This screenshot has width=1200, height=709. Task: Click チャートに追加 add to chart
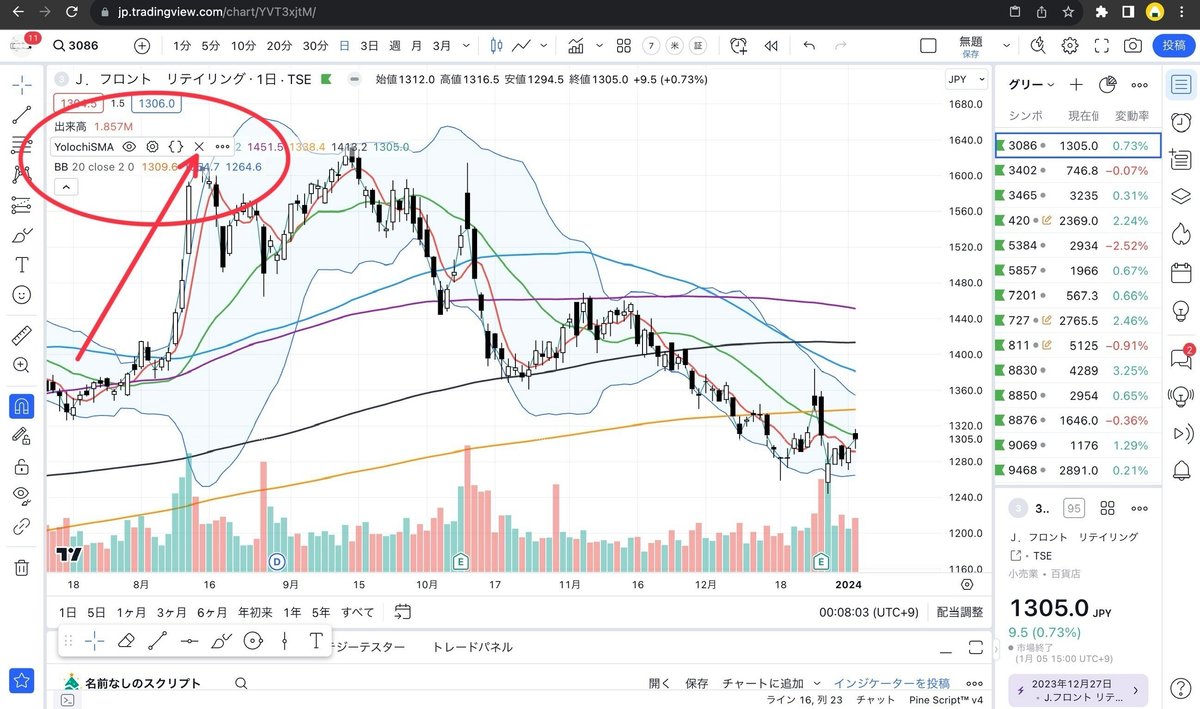tap(764, 684)
